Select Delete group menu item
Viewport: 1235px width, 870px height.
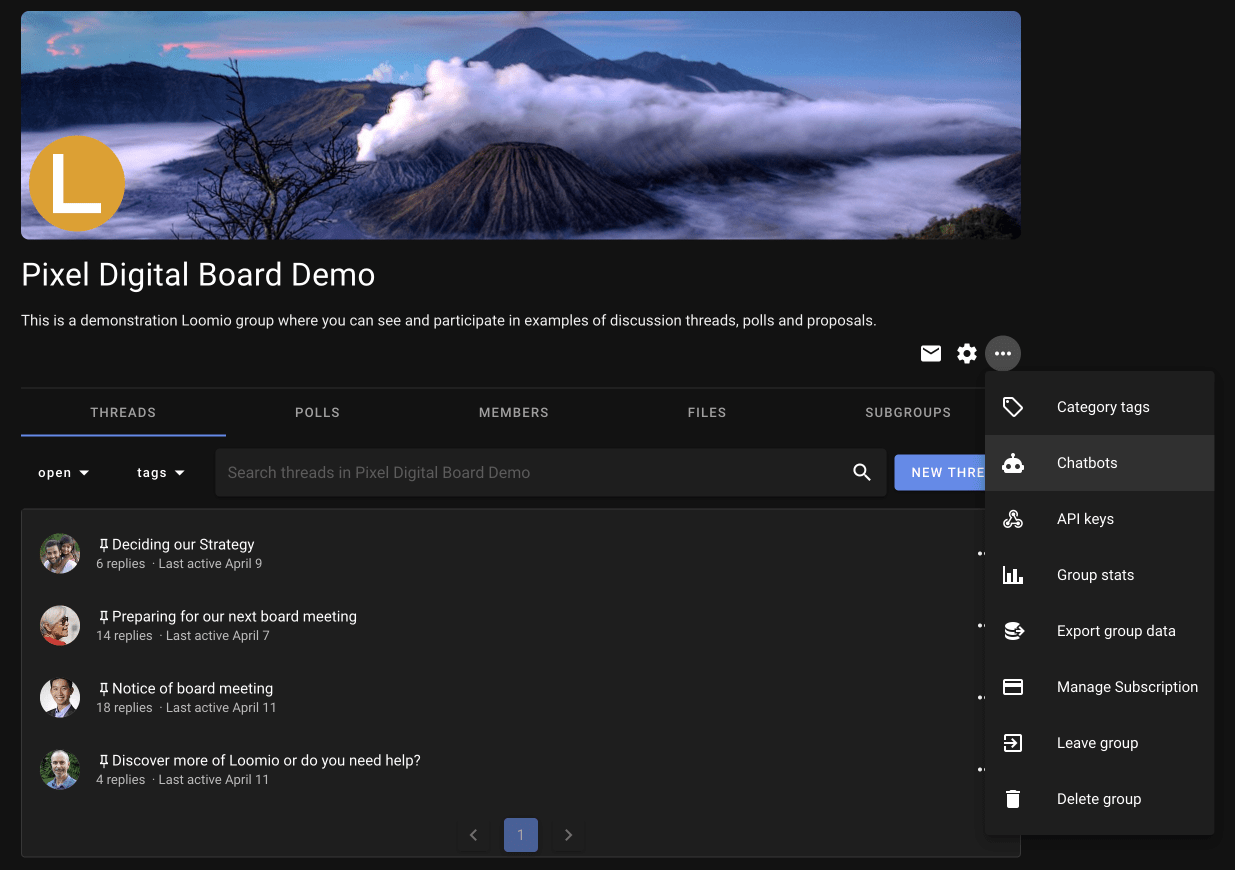click(x=1100, y=799)
